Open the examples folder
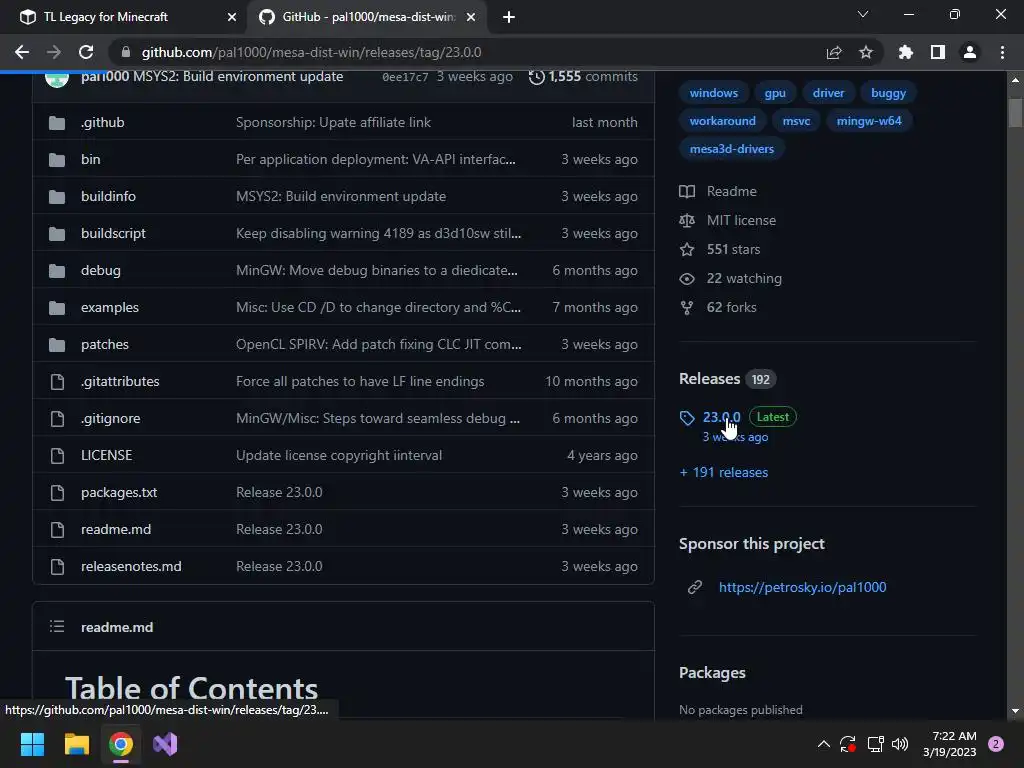This screenshot has width=1024, height=768. (110, 308)
